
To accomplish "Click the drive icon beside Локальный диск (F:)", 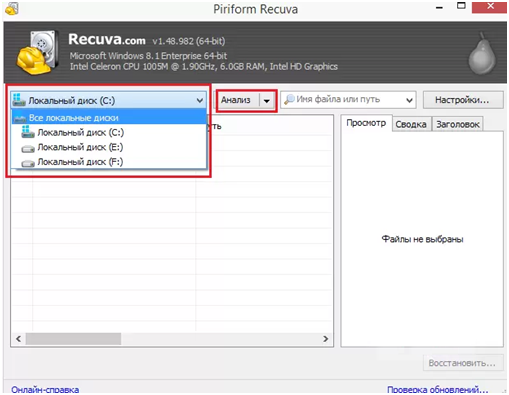I will coord(28,163).
